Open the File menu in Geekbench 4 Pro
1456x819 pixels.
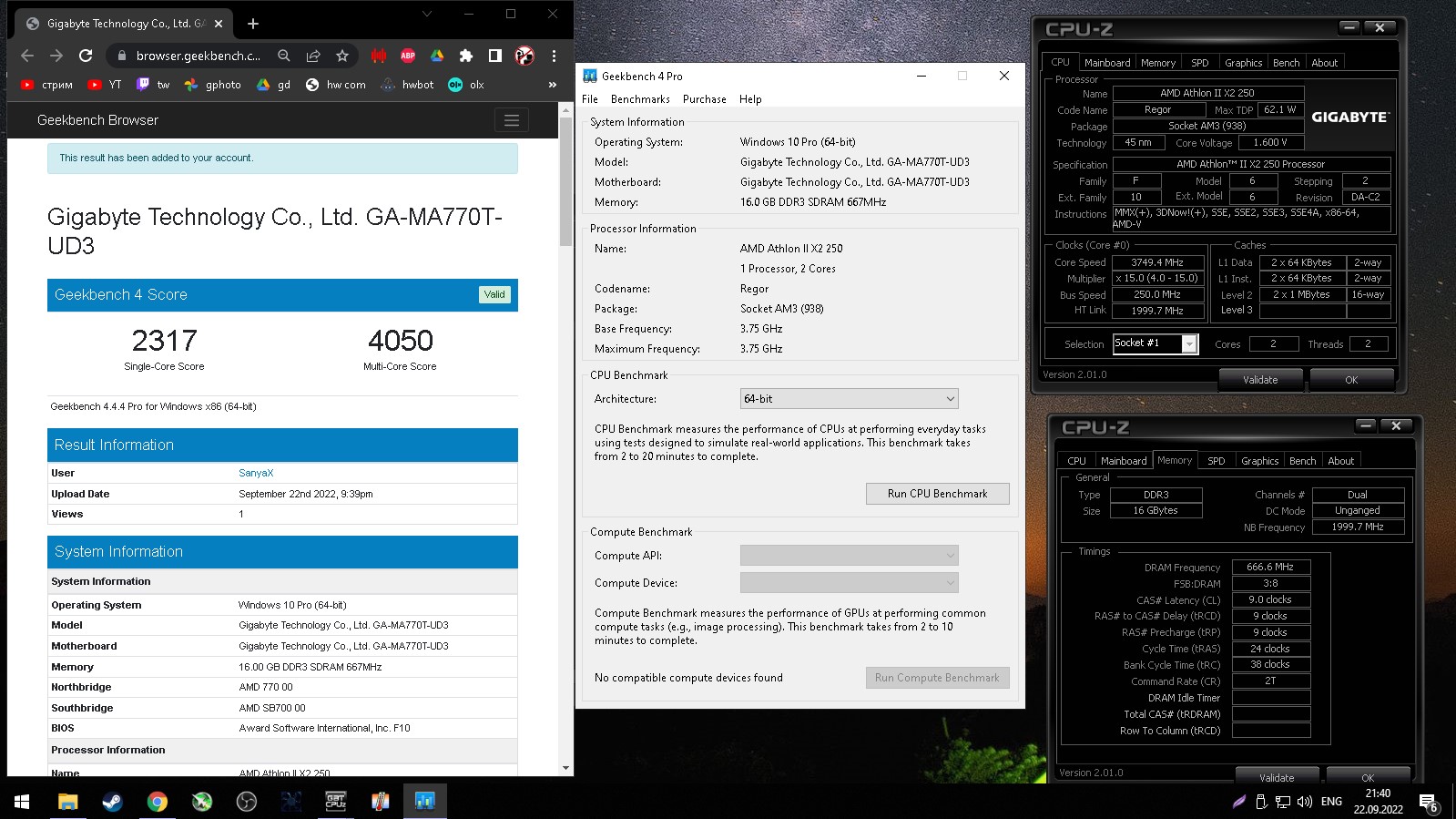590,99
